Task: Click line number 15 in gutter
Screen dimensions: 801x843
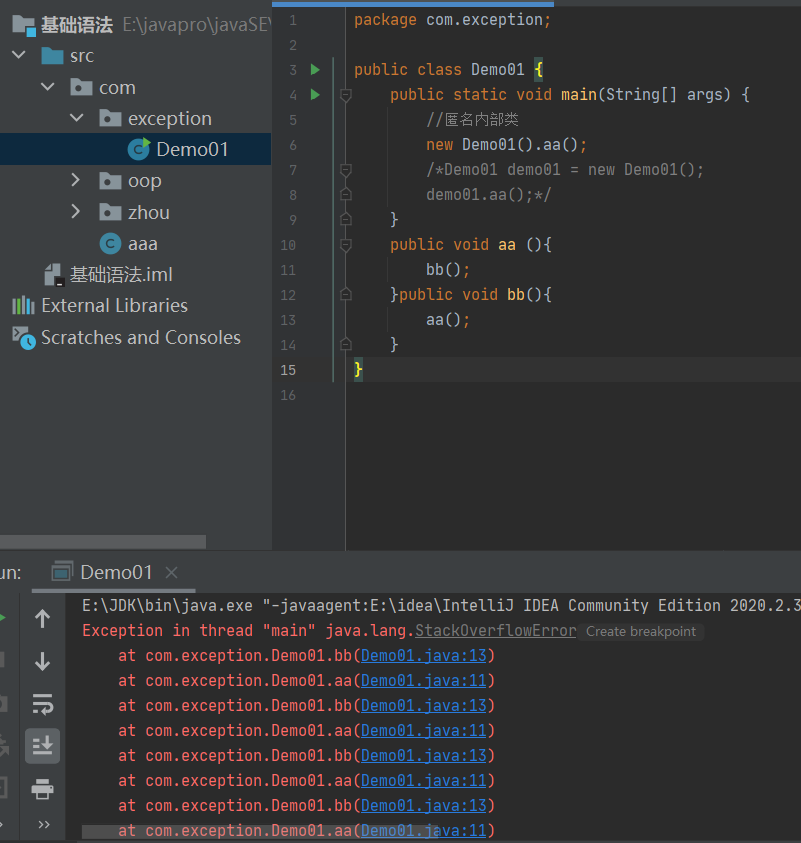Action: point(288,370)
